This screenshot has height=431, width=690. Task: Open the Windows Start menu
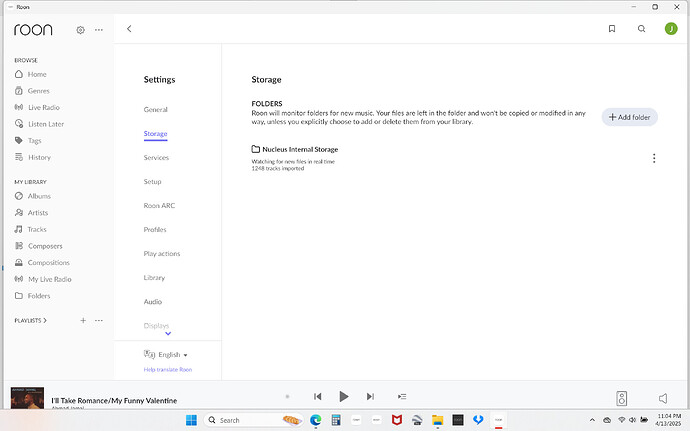click(191, 420)
